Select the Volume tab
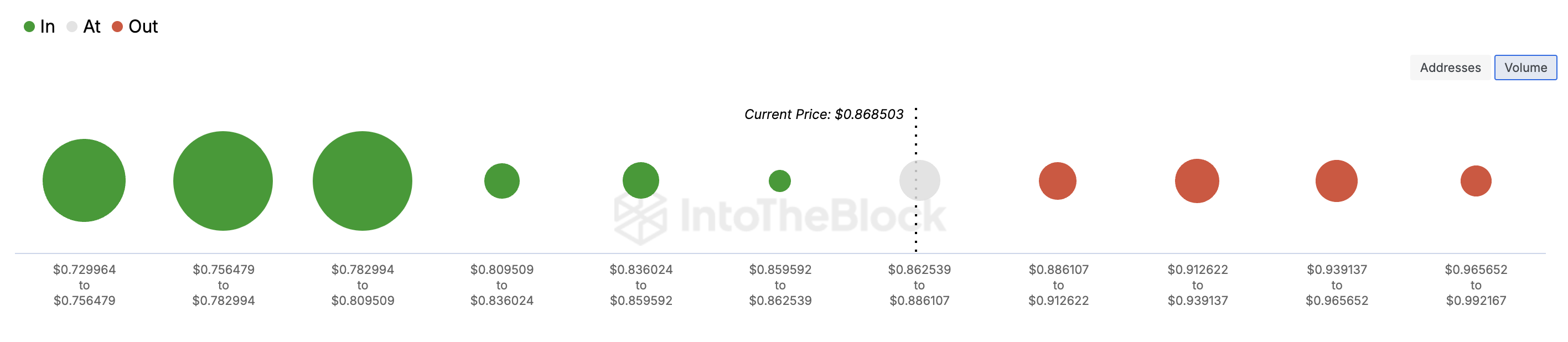Viewport: 1568px width, 342px height. click(x=1525, y=68)
